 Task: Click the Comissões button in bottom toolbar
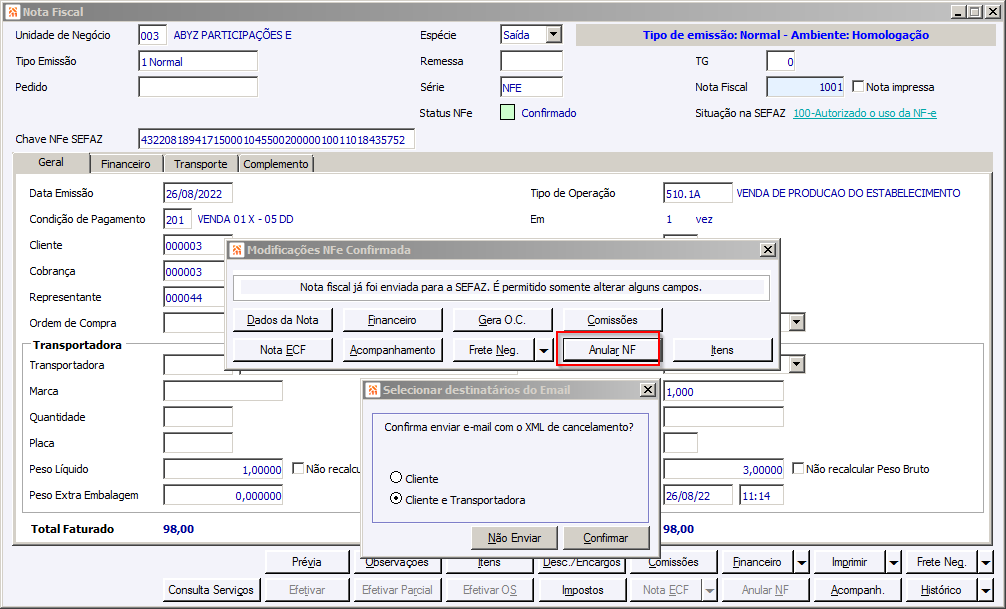click(673, 562)
